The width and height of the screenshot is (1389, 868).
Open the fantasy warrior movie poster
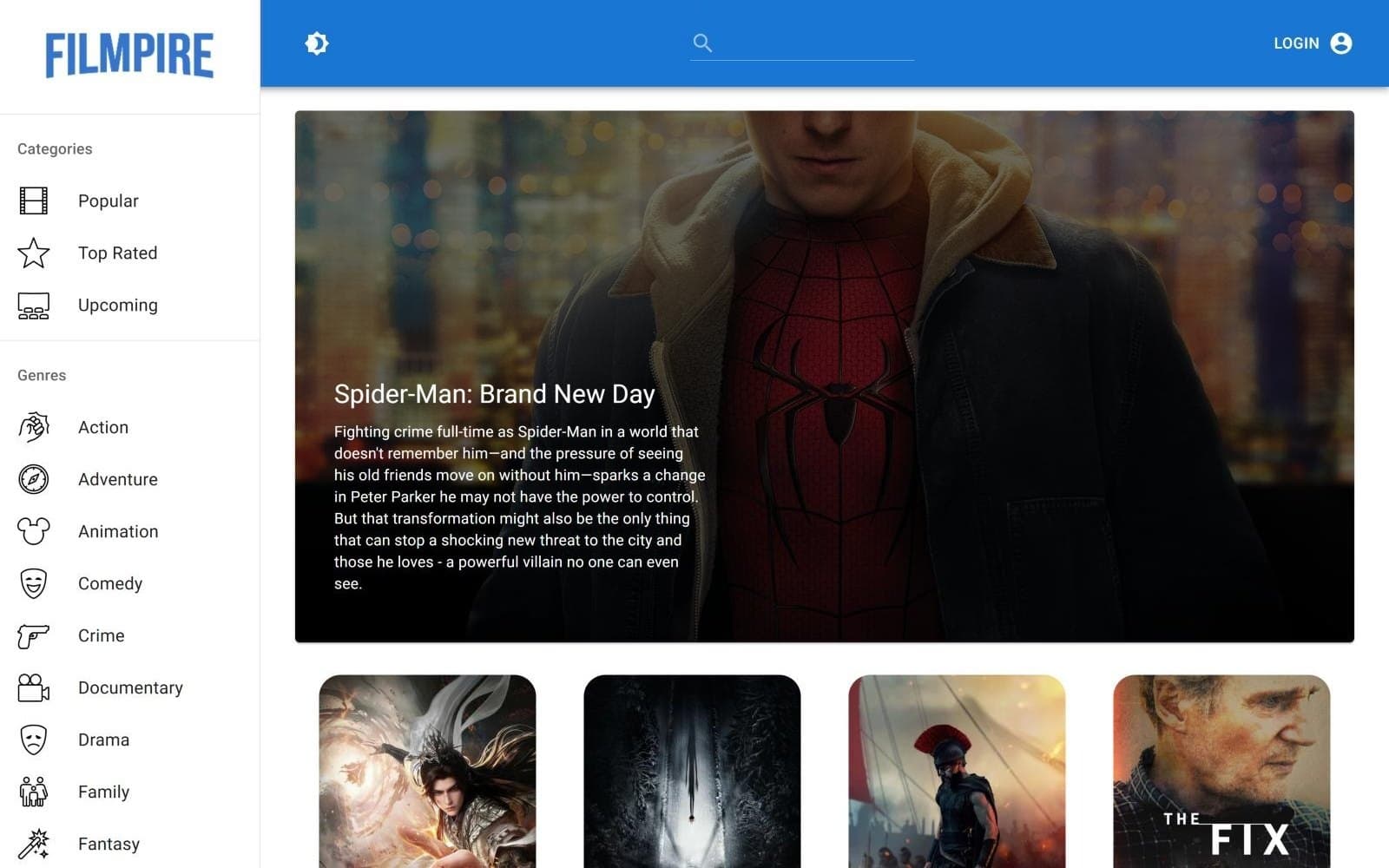pyautogui.click(x=427, y=772)
